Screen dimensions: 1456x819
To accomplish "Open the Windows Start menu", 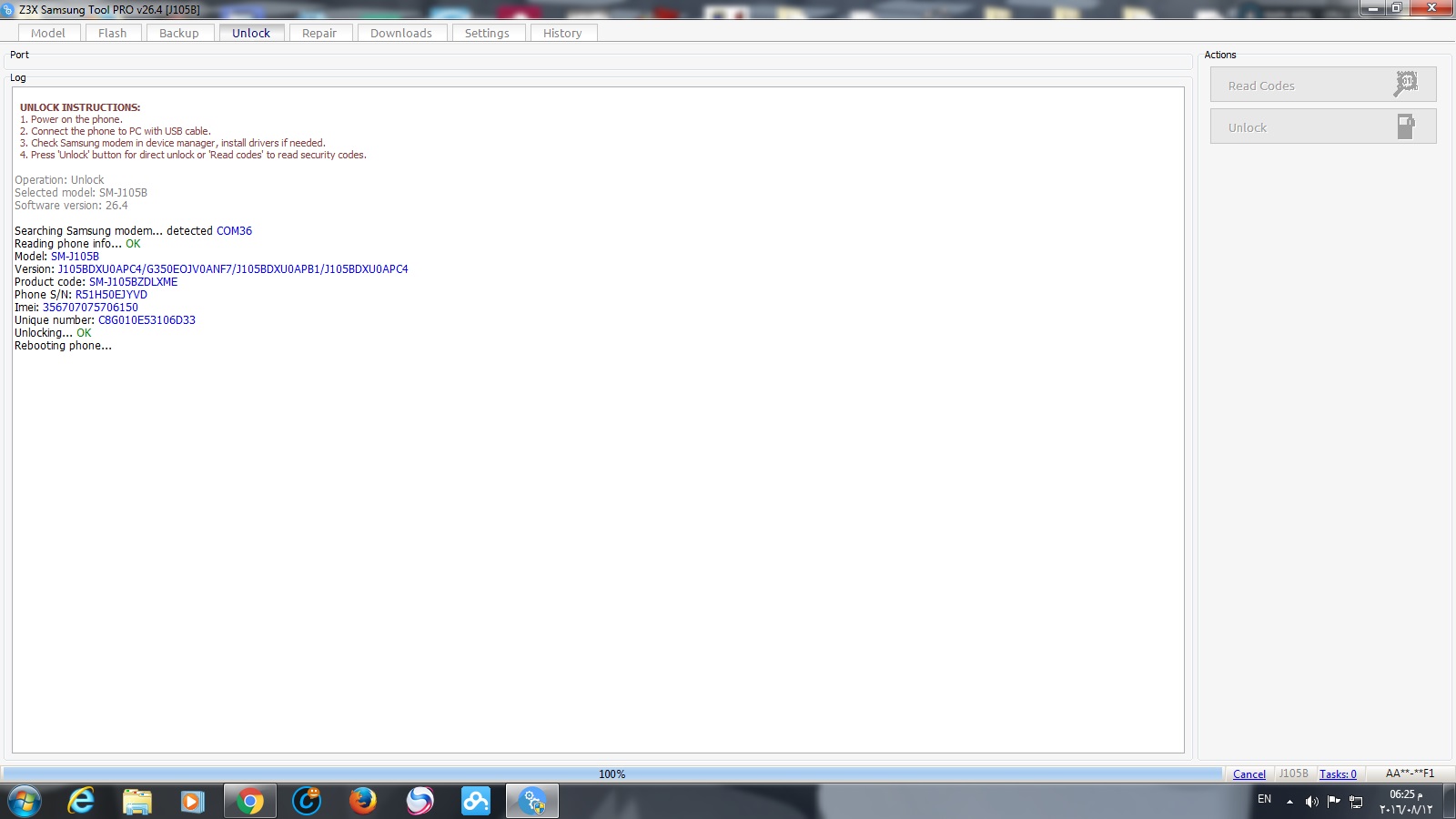I will [25, 802].
